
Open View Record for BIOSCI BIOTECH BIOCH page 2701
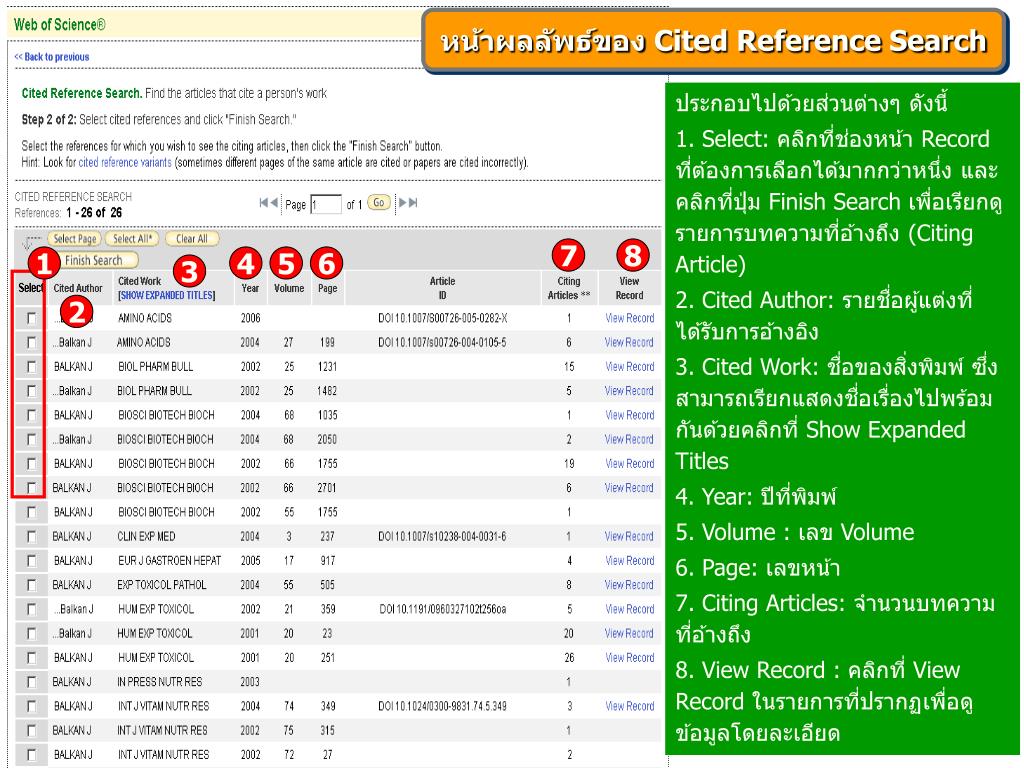[630, 488]
